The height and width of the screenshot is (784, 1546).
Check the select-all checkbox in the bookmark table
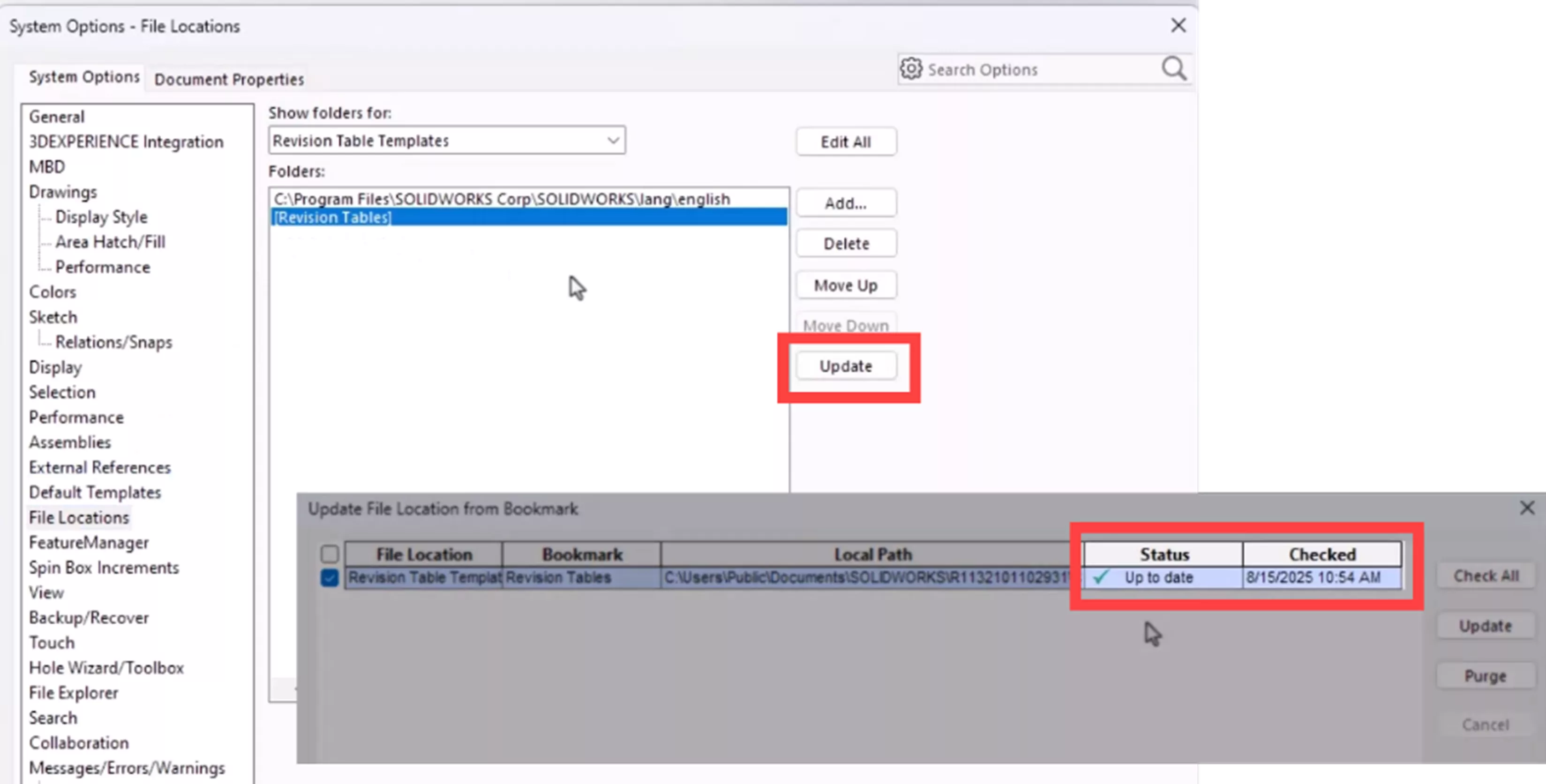click(x=329, y=553)
